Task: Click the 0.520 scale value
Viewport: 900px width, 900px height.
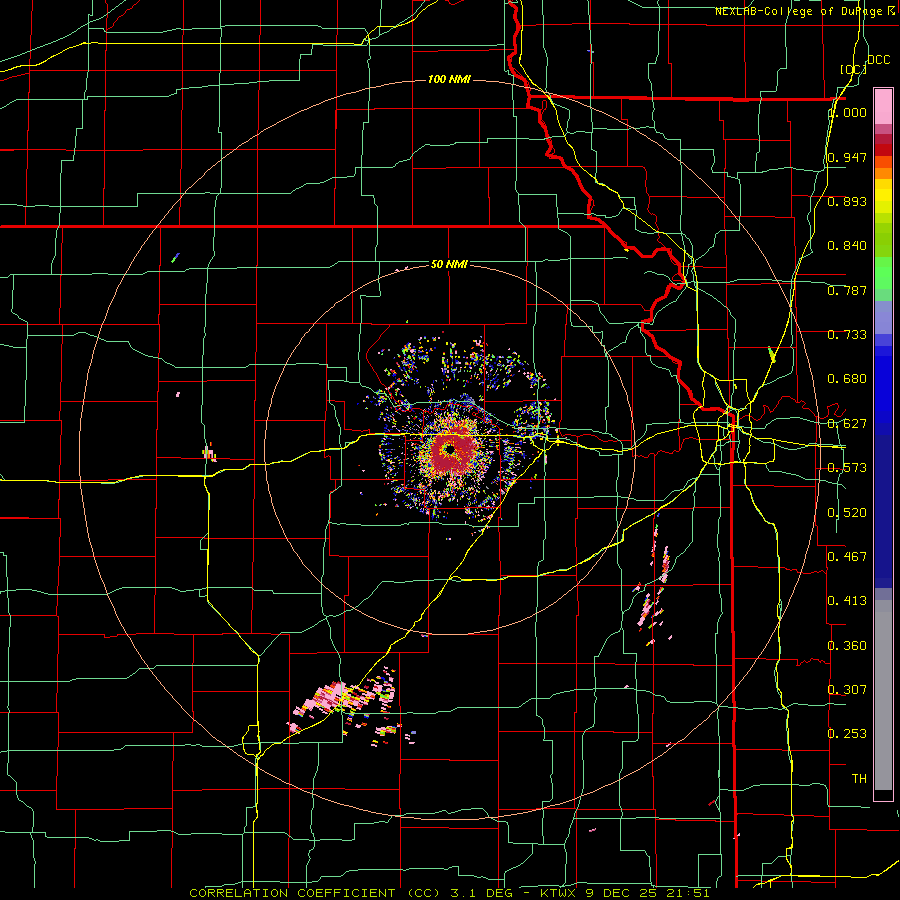Action: [847, 513]
